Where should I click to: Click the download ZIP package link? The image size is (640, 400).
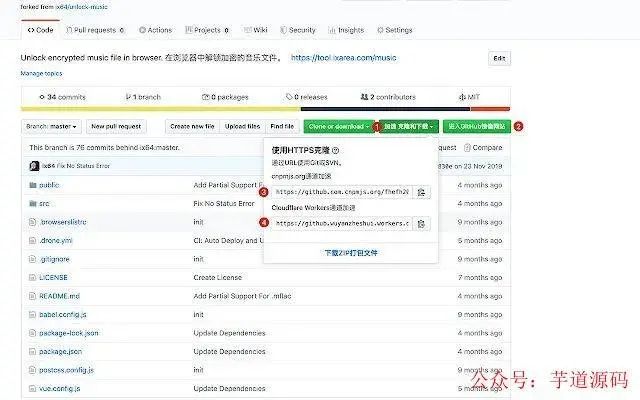tap(351, 253)
